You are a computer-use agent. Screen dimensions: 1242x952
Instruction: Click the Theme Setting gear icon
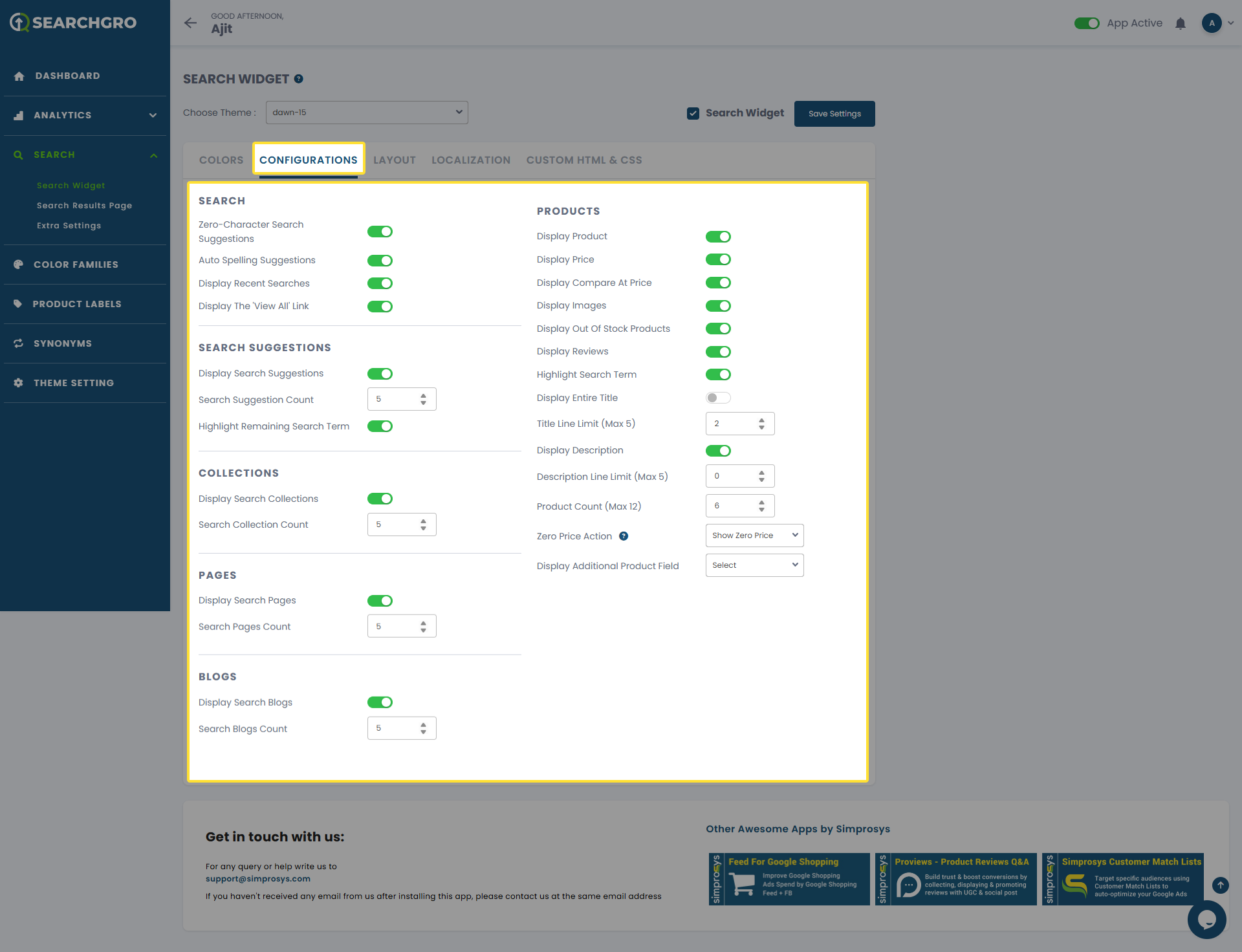(19, 383)
